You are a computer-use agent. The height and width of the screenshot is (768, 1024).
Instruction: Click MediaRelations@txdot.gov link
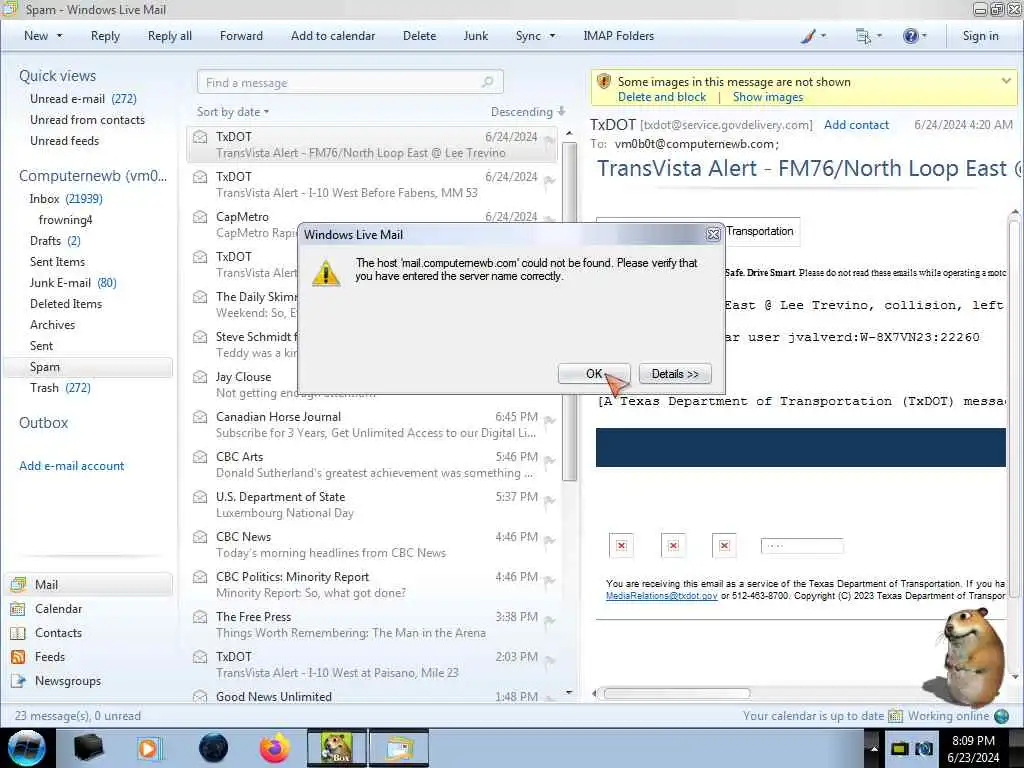click(x=662, y=596)
